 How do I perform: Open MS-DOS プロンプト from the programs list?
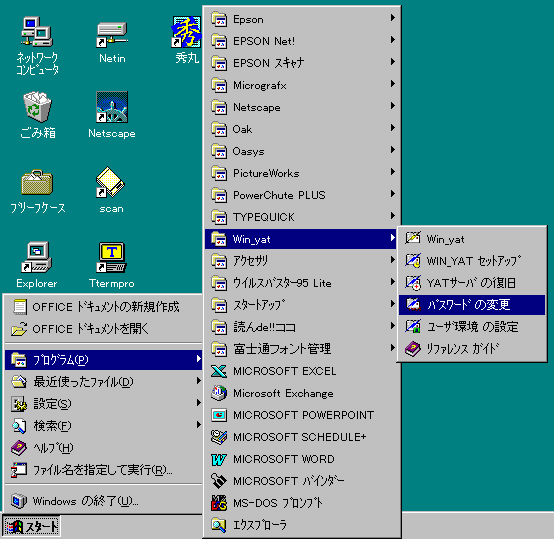point(303,503)
